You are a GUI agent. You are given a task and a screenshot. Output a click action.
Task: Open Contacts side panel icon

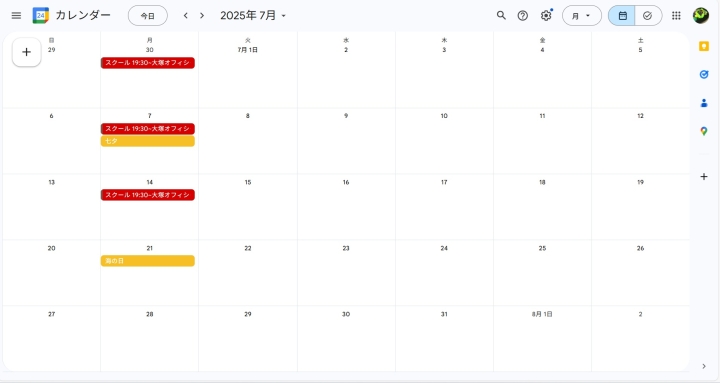[x=703, y=103]
